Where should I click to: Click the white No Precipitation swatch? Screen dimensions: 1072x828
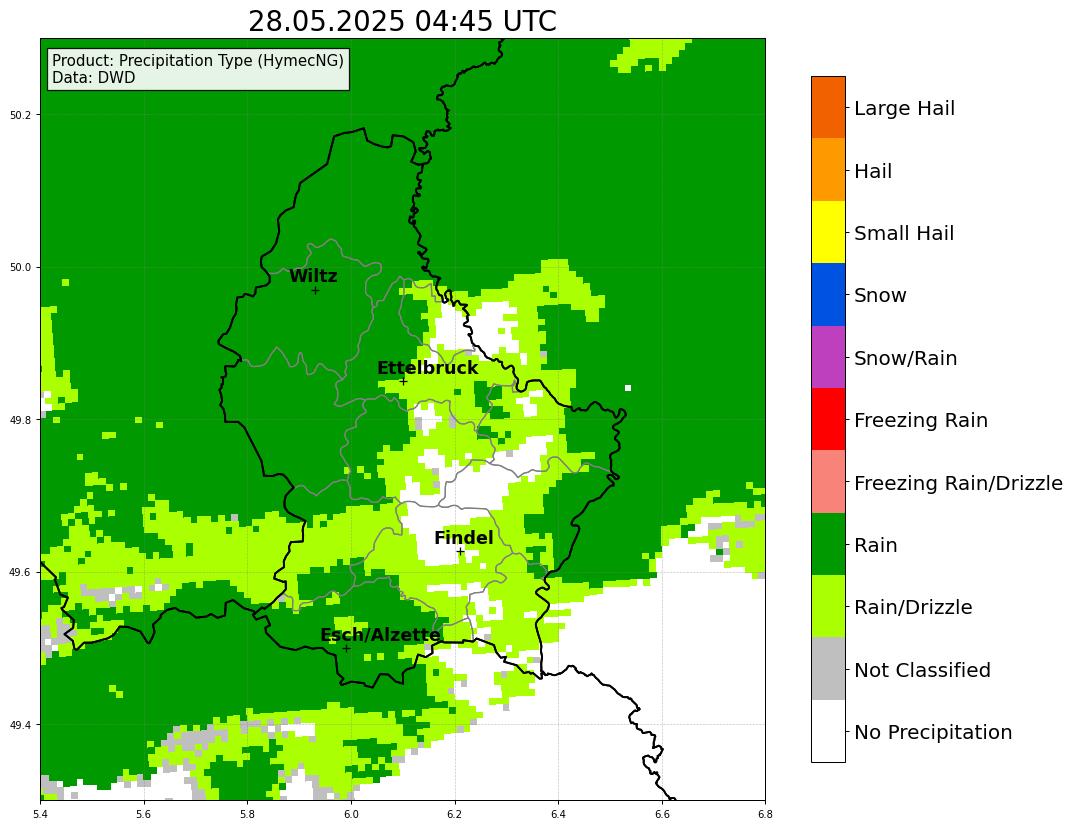[828, 731]
